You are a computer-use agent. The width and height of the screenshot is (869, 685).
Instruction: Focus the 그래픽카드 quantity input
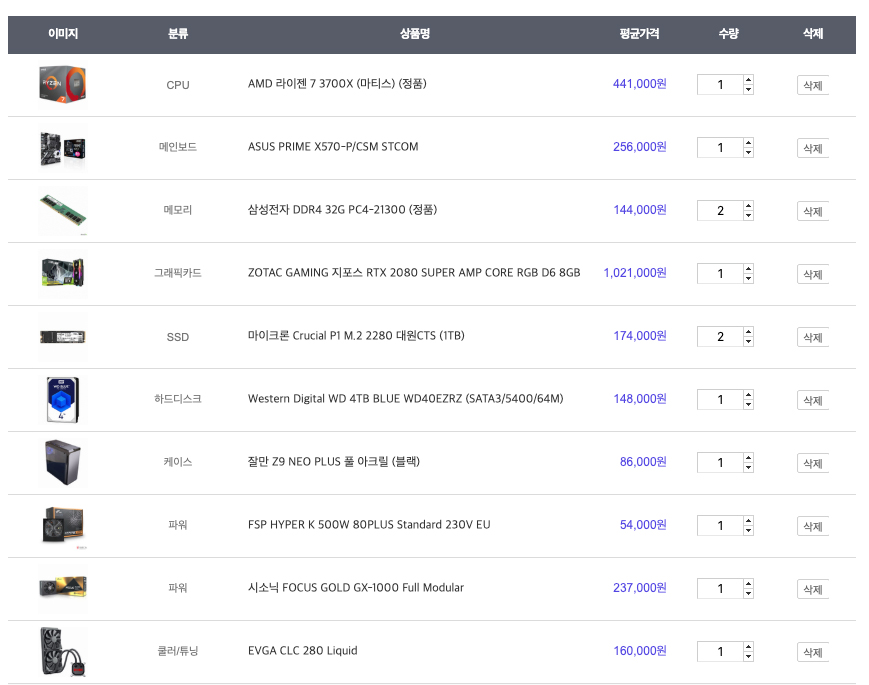click(x=720, y=274)
